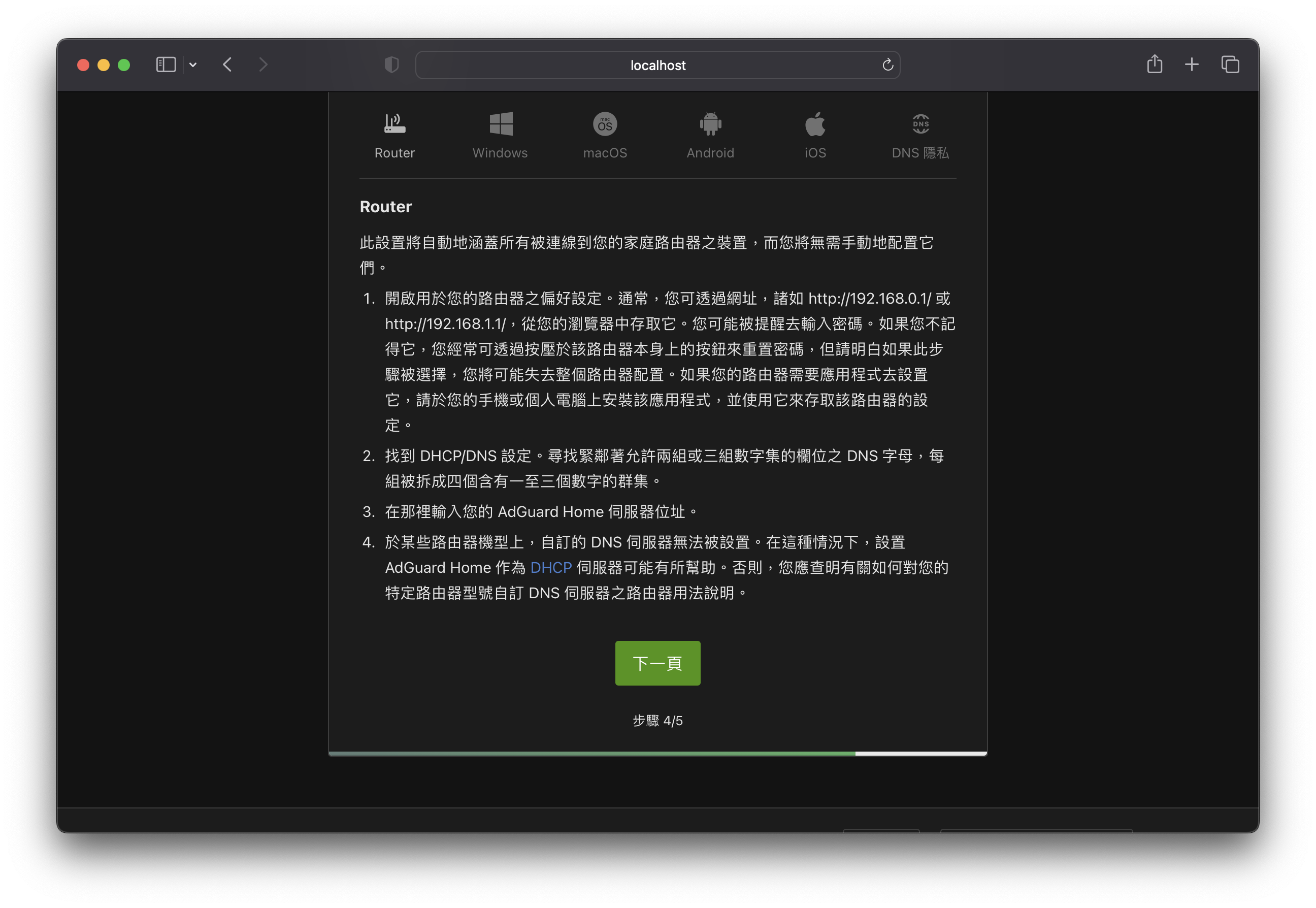Click the localhost address bar
Screen dimensions: 1316x908
pyautogui.click(x=657, y=65)
